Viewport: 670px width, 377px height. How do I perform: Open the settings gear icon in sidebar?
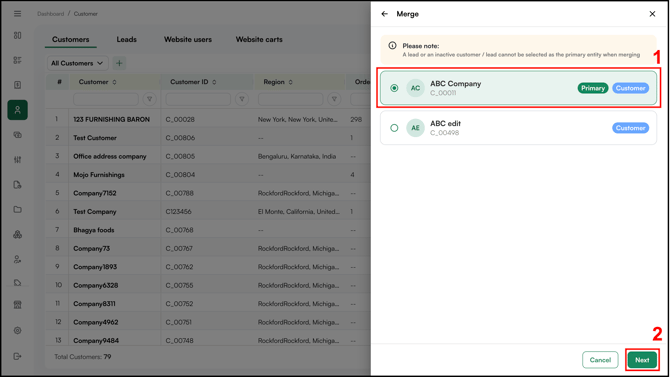point(18,330)
